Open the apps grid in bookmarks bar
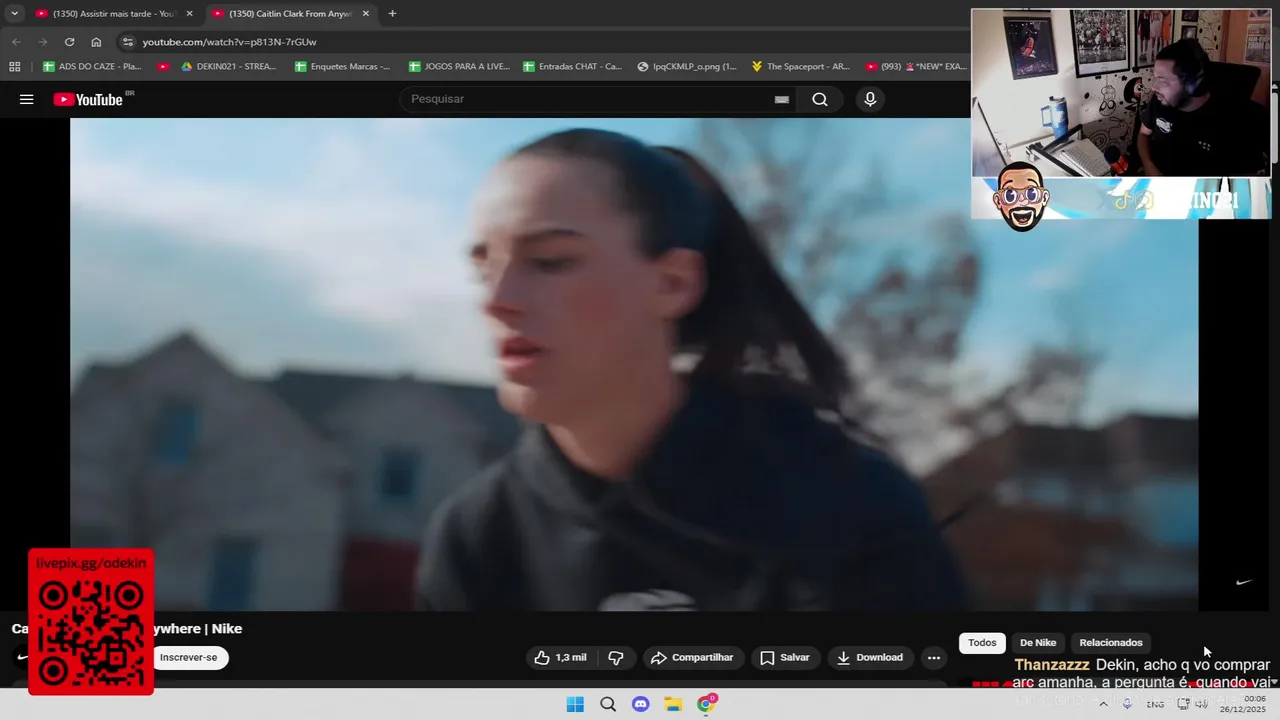Image resolution: width=1280 pixels, height=720 pixels. [x=14, y=67]
